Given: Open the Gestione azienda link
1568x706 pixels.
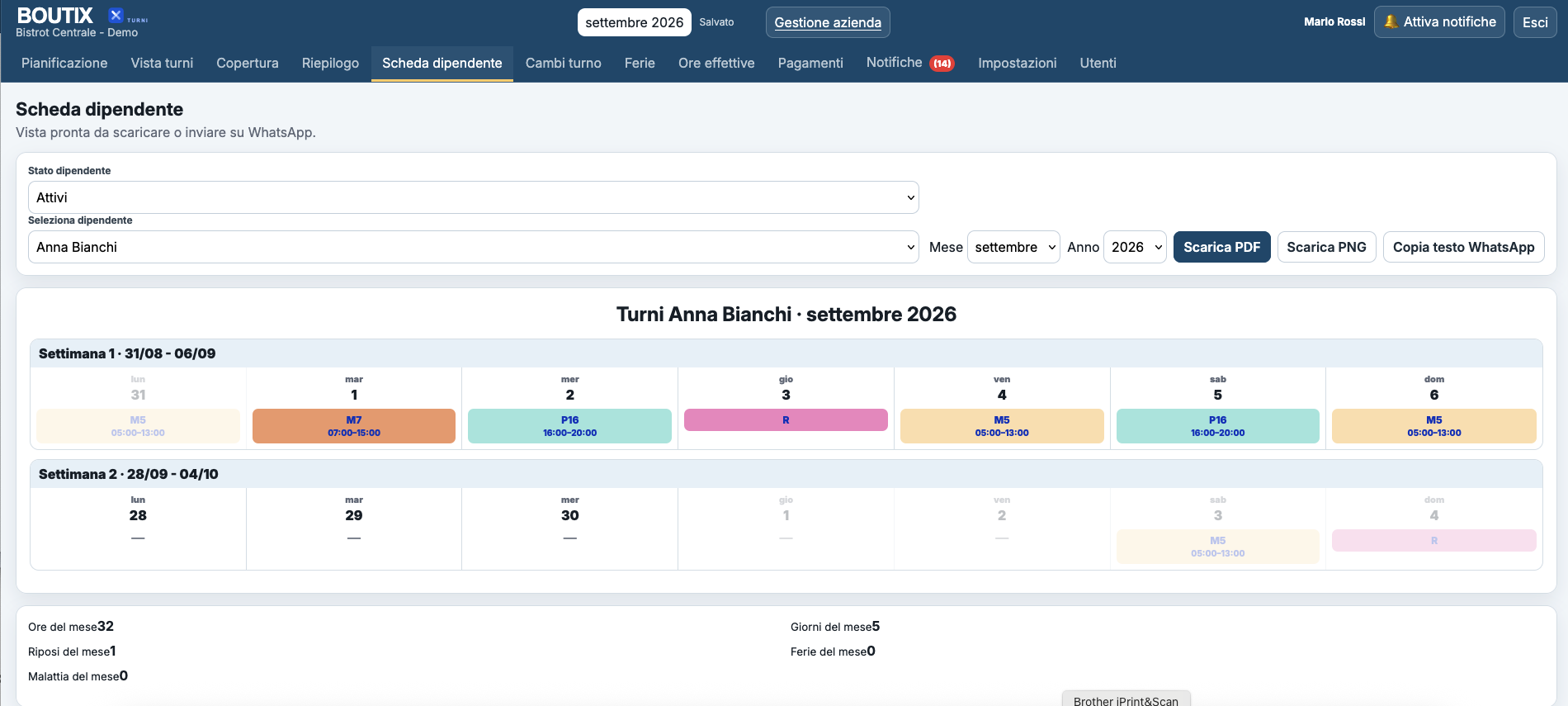Looking at the screenshot, I should (828, 22).
